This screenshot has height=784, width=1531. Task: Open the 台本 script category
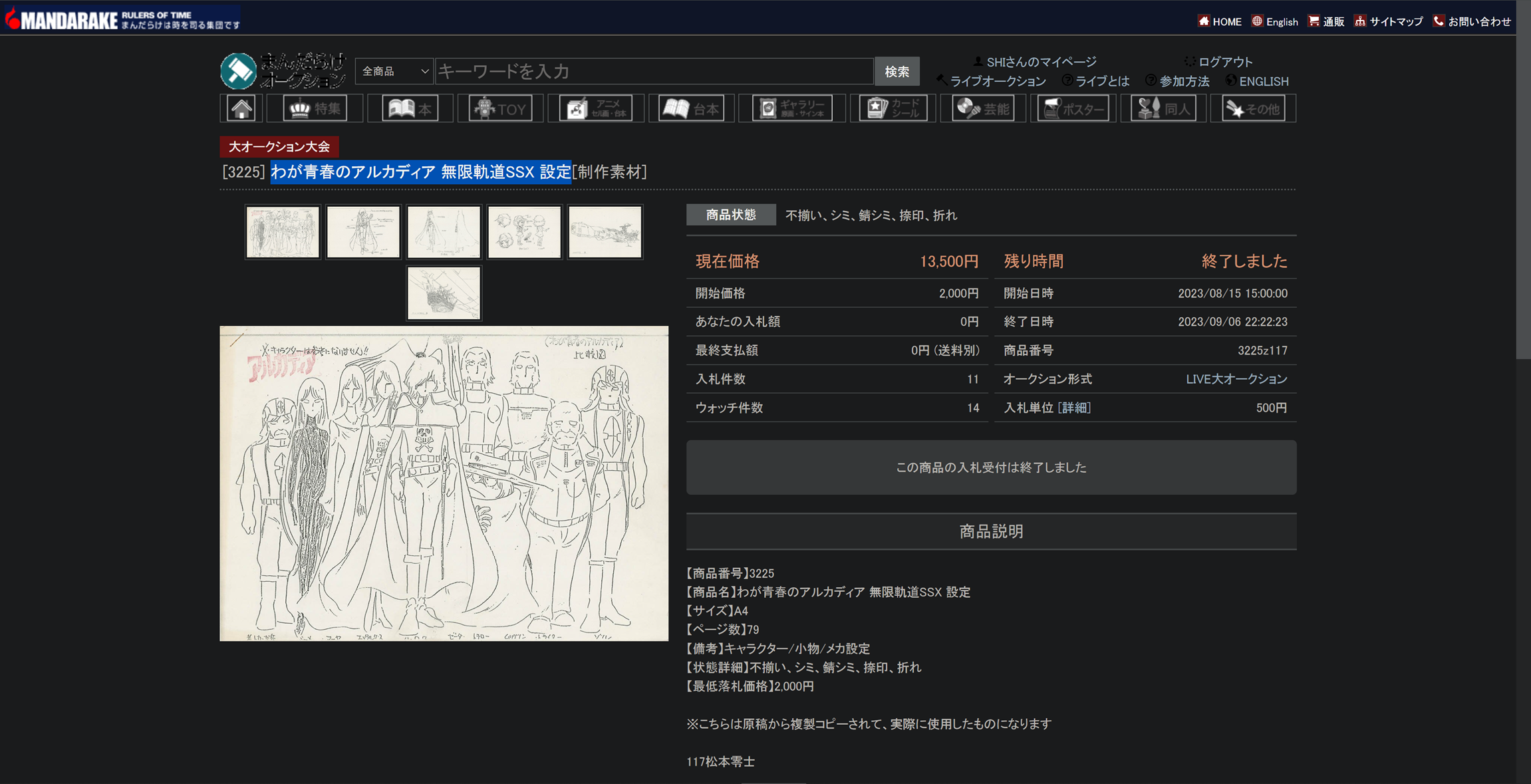coord(691,108)
